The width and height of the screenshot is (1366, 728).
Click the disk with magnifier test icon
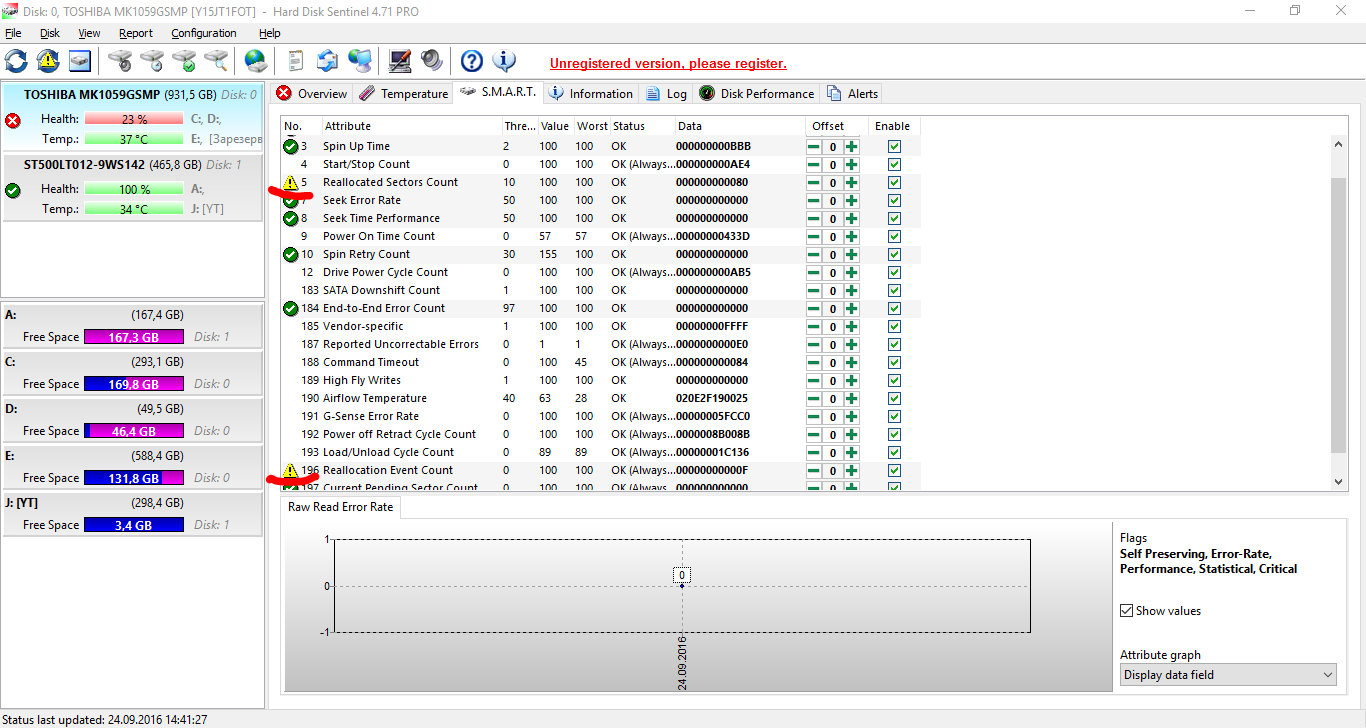[216, 61]
